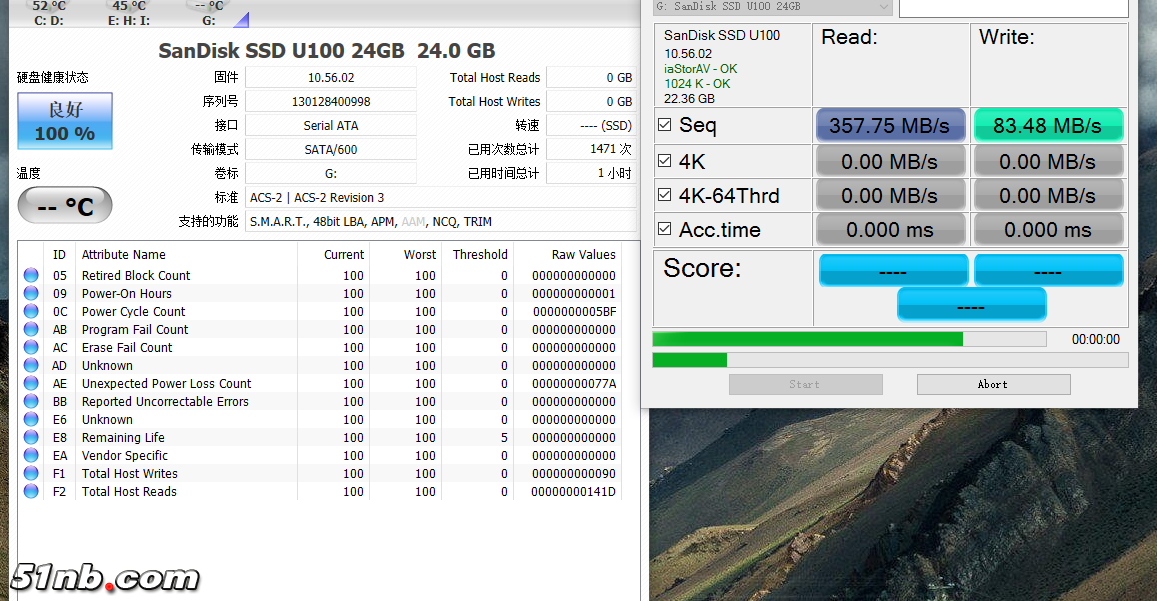Image resolution: width=1157 pixels, height=601 pixels.
Task: Click the serial number field 130128400998
Action: tap(331, 102)
